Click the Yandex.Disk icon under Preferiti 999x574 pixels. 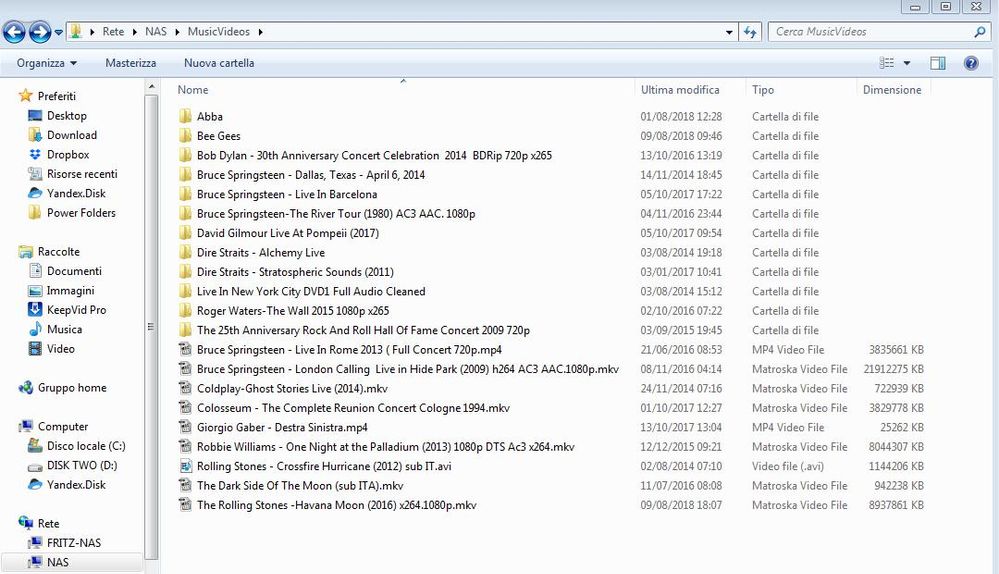[x=35, y=194]
